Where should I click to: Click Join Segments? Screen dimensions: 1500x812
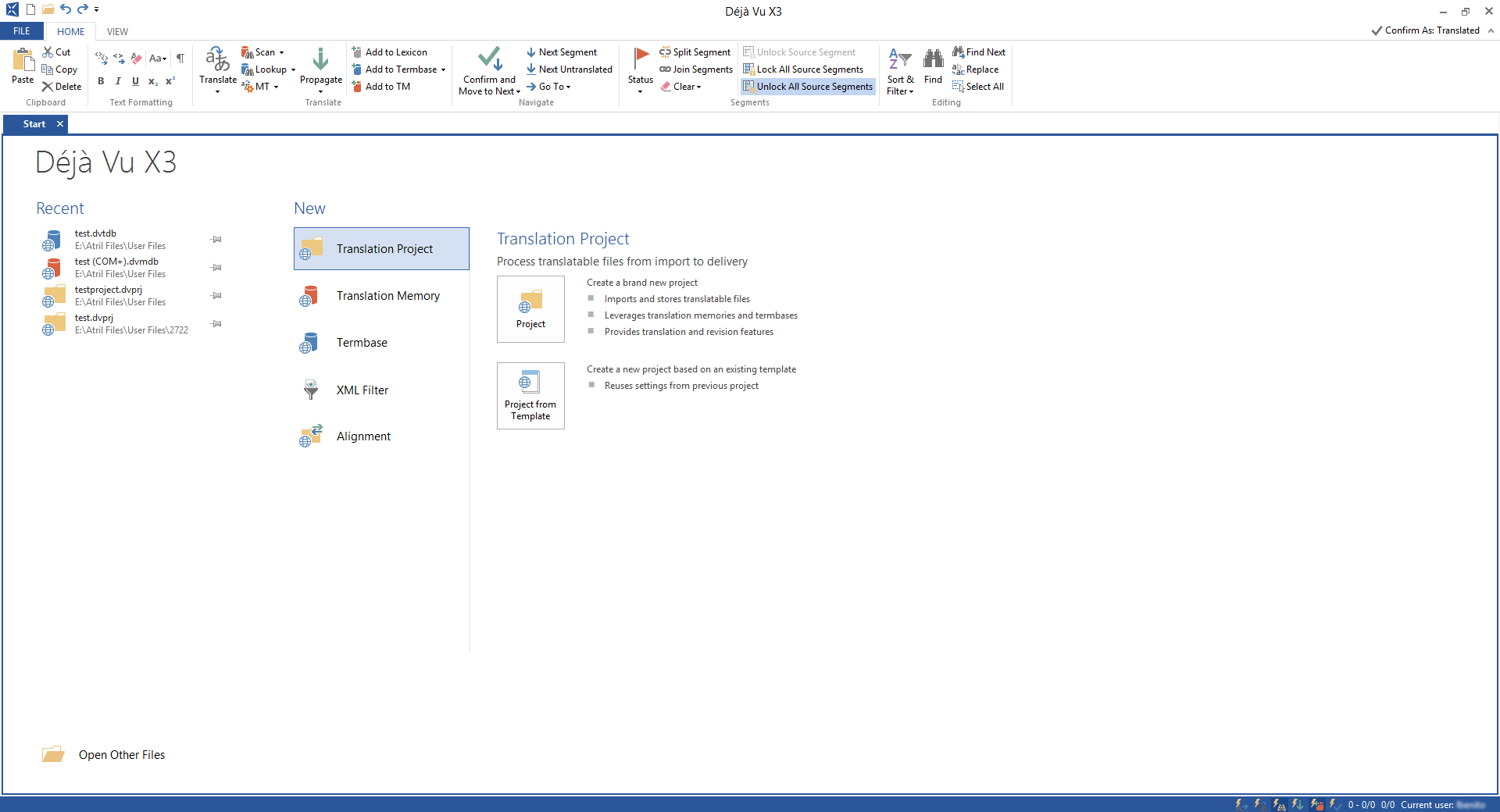(x=696, y=69)
